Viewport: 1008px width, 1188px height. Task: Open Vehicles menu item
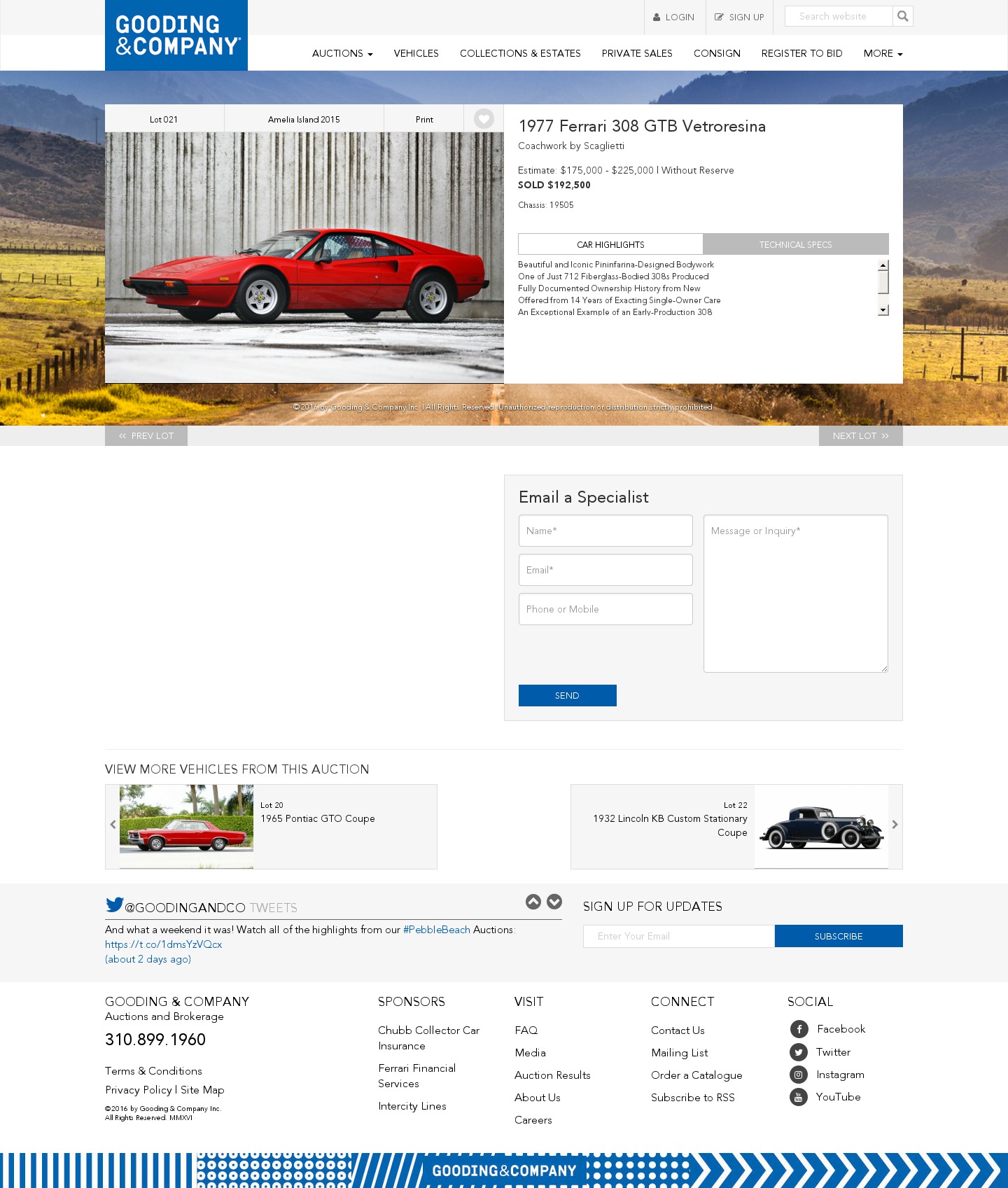(x=416, y=53)
